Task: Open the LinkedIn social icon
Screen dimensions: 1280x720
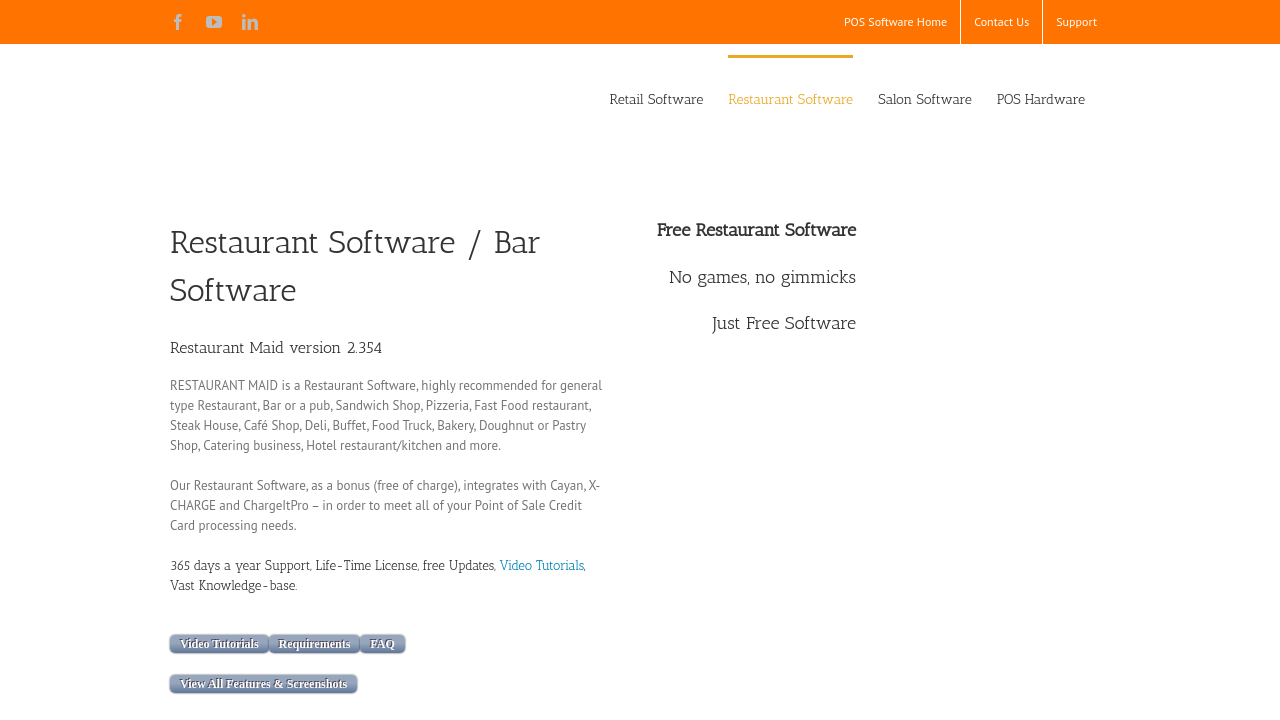Action: pos(250,22)
